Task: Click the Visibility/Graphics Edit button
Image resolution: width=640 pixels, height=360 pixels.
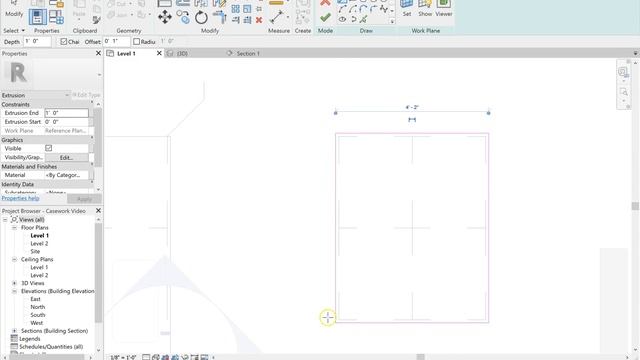Action: pyautogui.click(x=67, y=158)
